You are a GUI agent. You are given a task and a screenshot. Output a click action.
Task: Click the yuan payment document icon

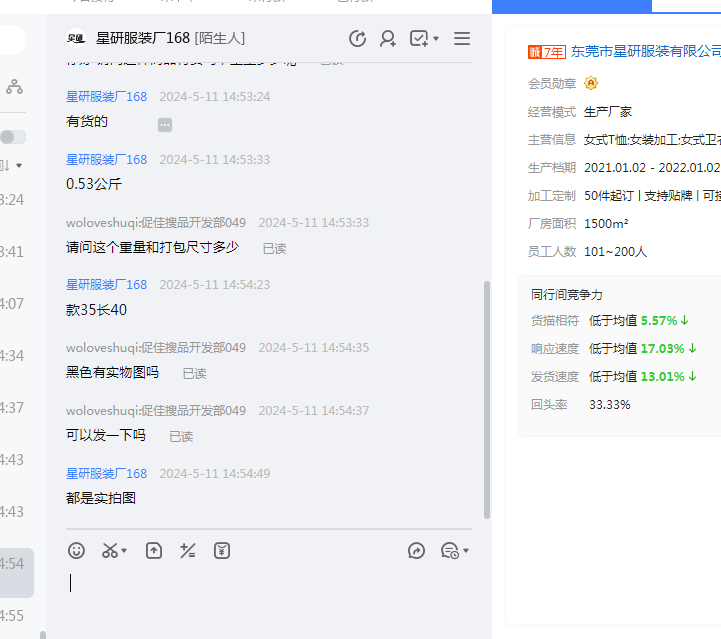(222, 550)
